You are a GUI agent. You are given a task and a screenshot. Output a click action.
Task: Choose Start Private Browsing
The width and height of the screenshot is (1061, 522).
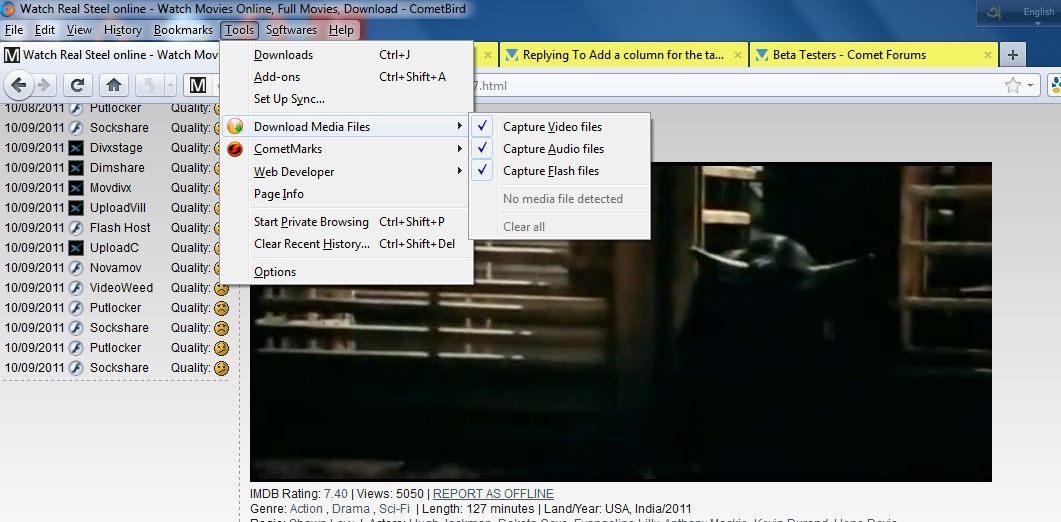click(346, 222)
